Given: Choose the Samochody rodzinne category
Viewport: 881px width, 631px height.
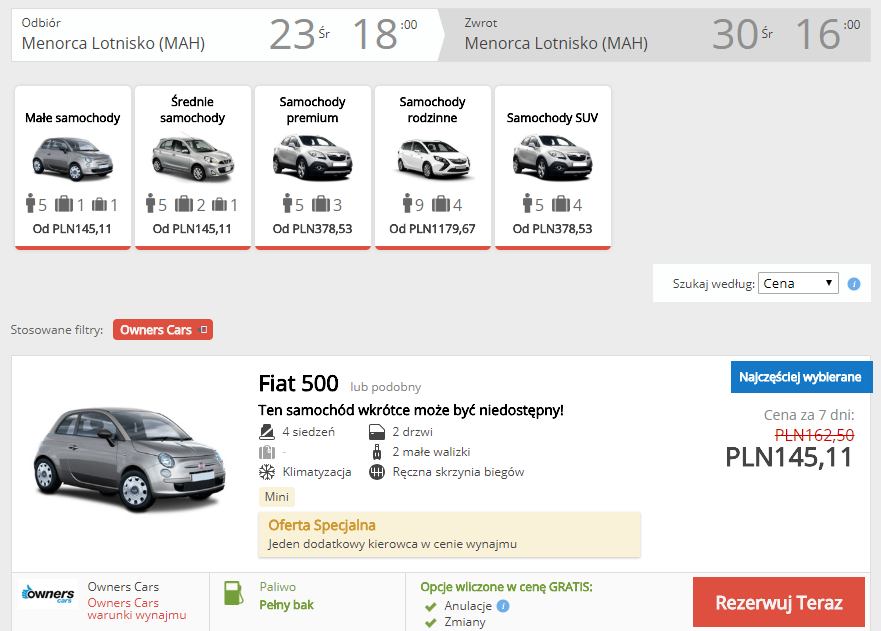Looking at the screenshot, I should (x=432, y=167).
